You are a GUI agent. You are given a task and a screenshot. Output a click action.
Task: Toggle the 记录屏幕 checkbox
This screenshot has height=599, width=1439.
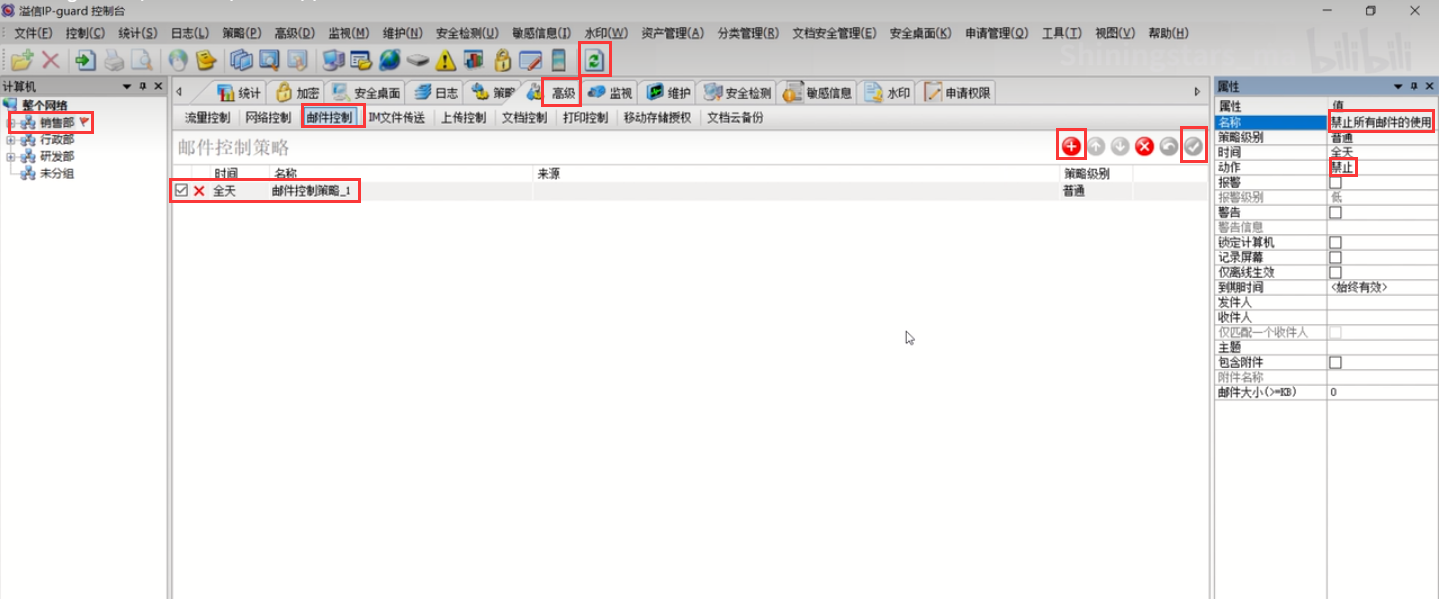point(1335,258)
